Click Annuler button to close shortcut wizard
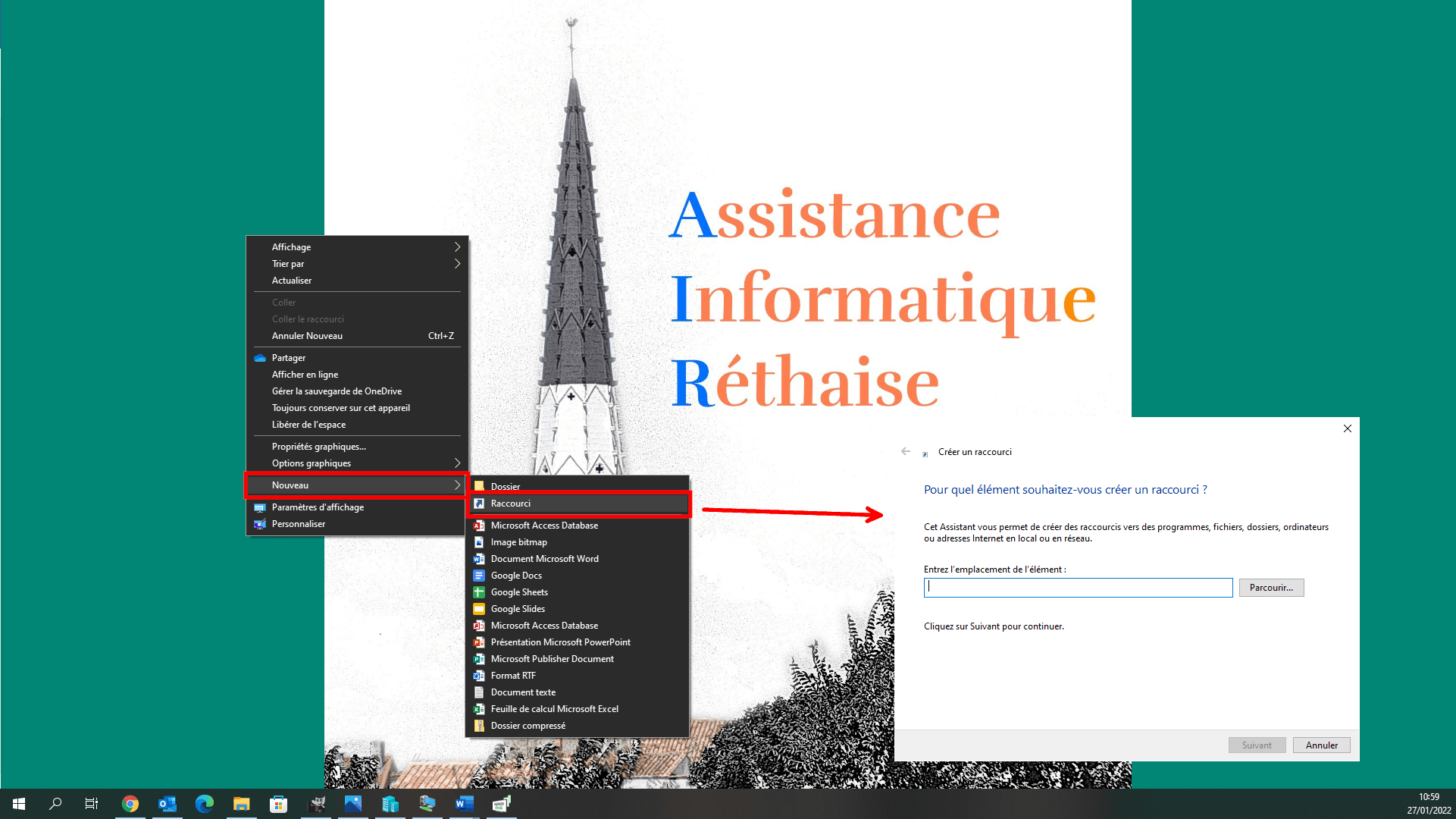The image size is (1456, 819). (x=1322, y=744)
